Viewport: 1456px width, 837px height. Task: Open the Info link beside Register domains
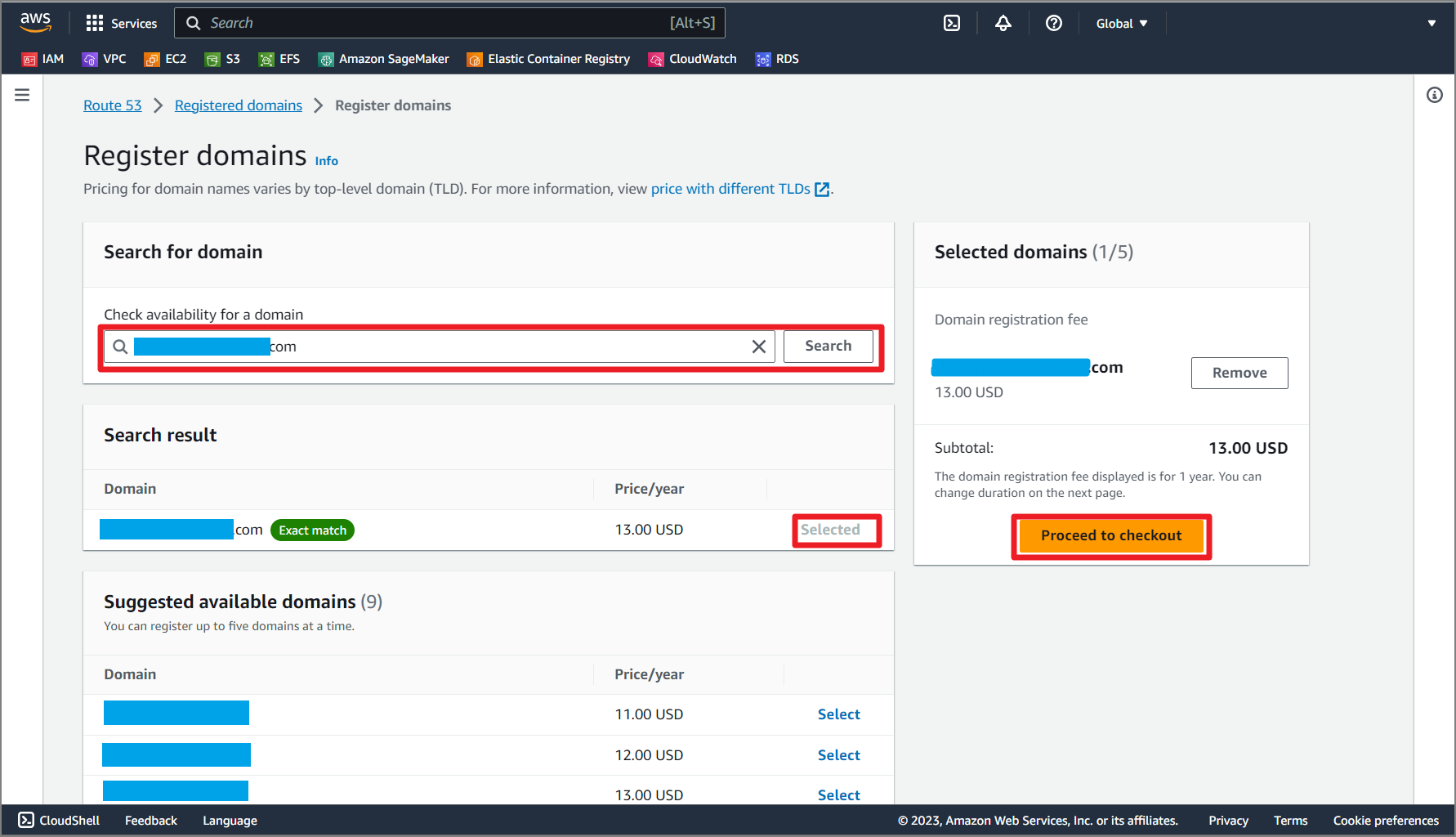pos(327,161)
